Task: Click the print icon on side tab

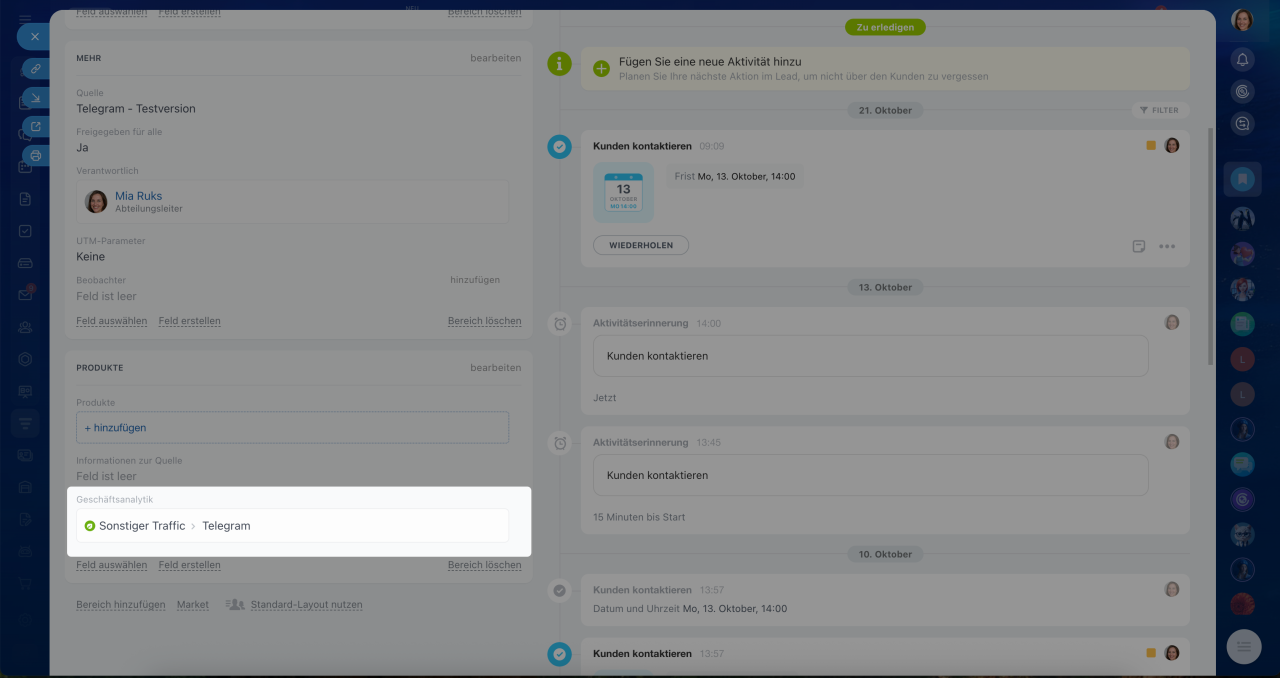Action: pyautogui.click(x=35, y=156)
